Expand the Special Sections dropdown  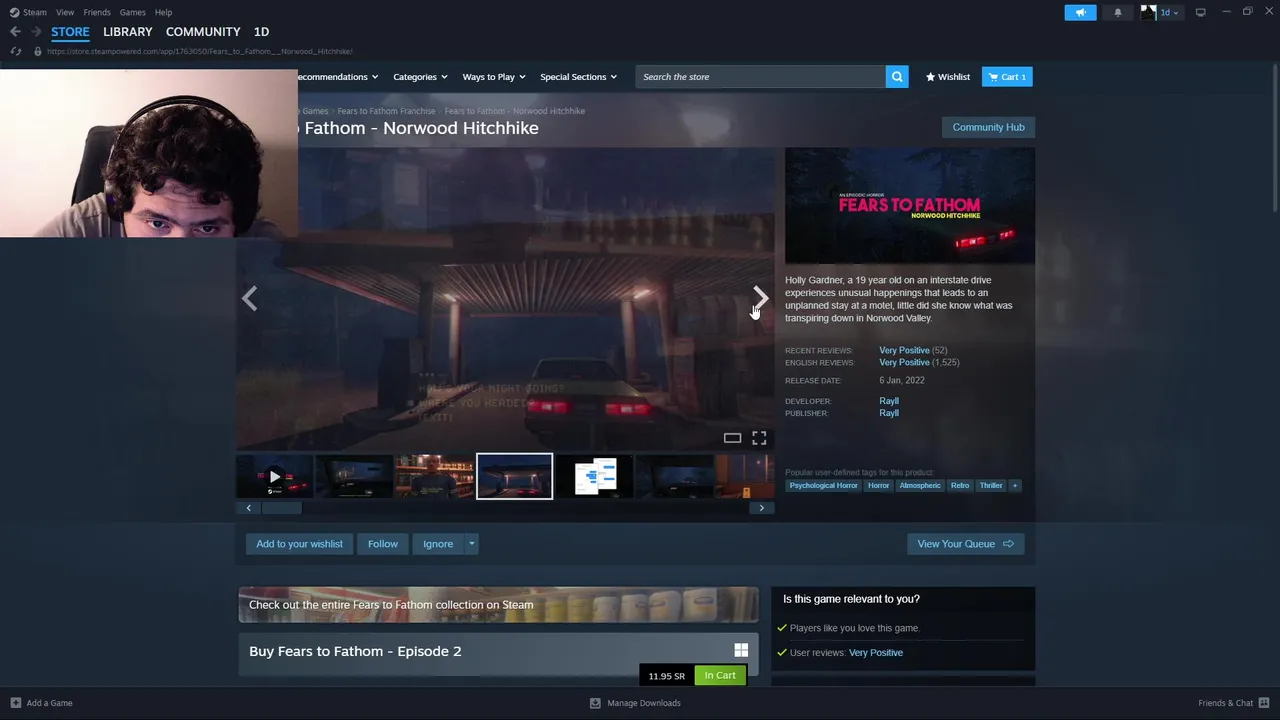click(578, 77)
